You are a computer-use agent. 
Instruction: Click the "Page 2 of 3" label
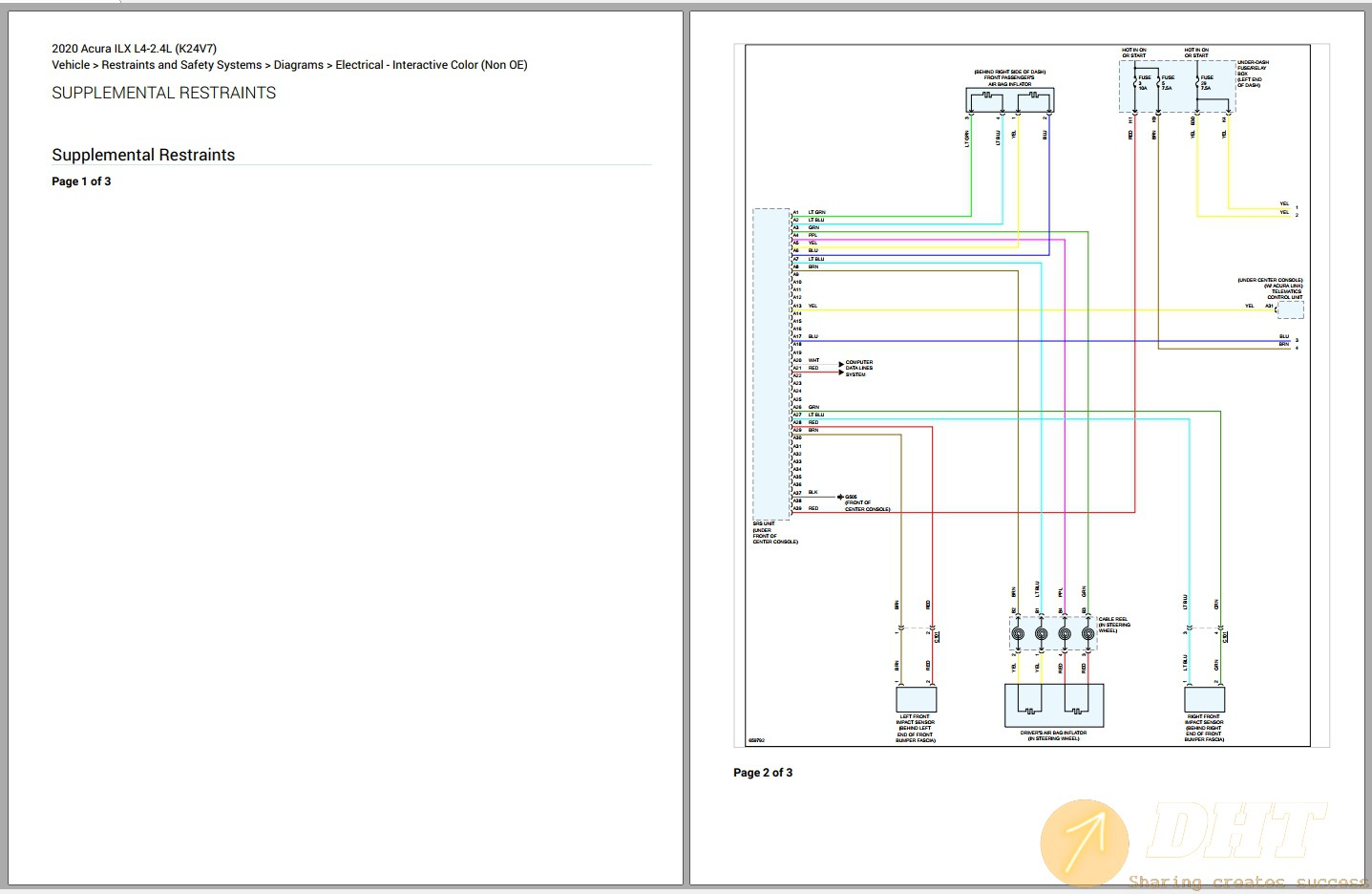763,773
